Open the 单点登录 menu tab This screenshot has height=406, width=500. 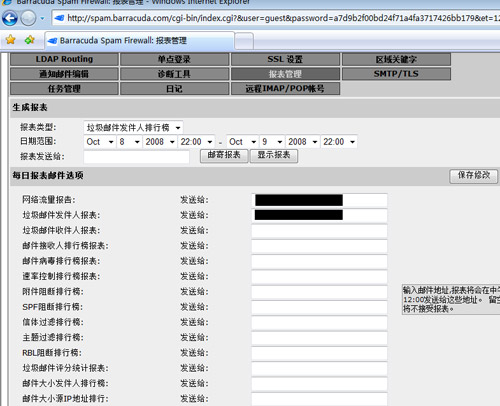click(x=174, y=59)
